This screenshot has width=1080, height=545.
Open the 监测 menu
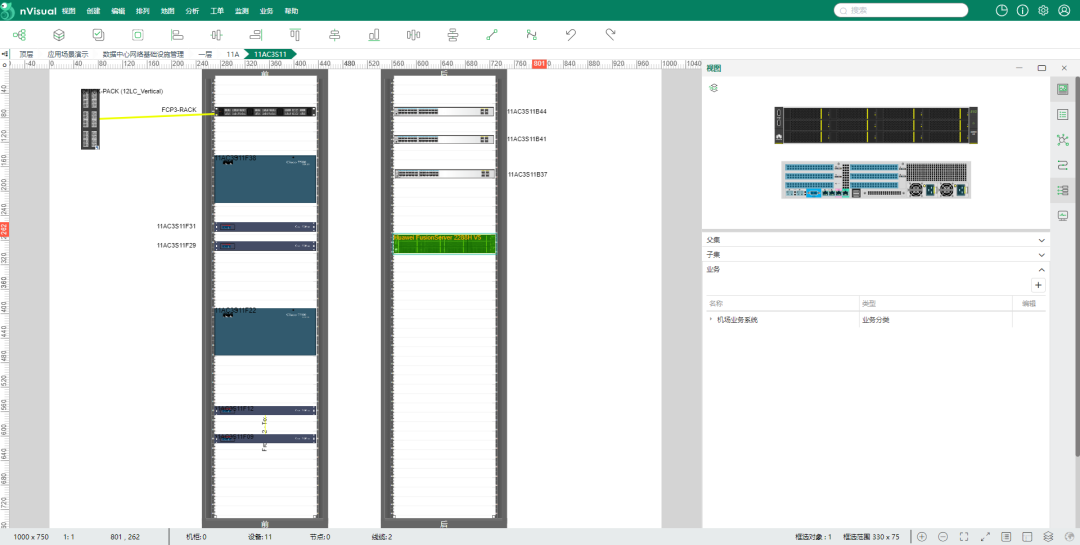(x=242, y=11)
